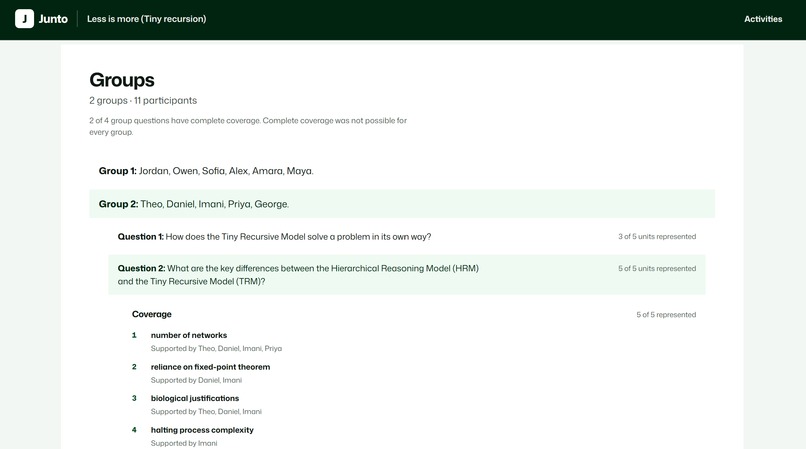The image size is (806, 449).
Task: Select coverage unit 'number of networks'
Action: click(x=189, y=335)
